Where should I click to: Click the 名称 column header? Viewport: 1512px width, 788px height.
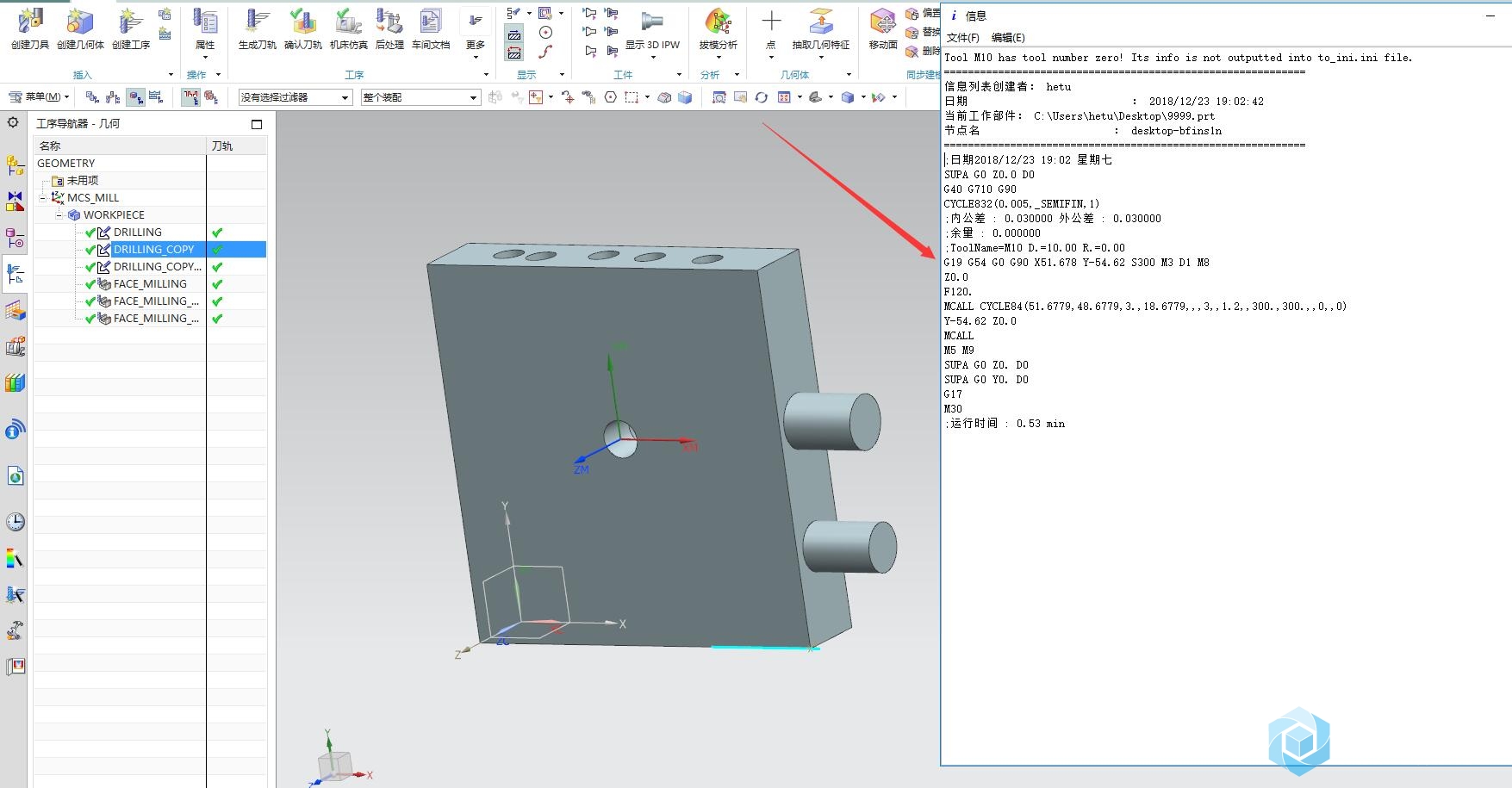[120, 146]
